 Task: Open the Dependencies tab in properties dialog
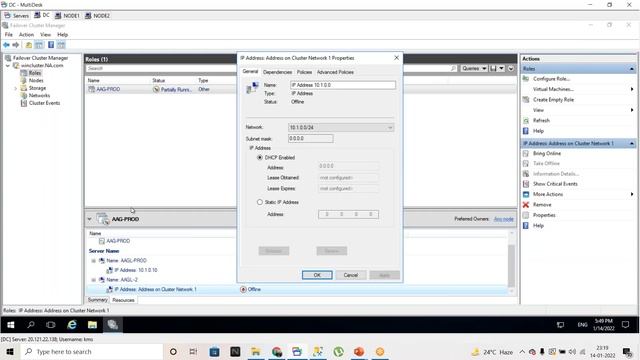277,72
